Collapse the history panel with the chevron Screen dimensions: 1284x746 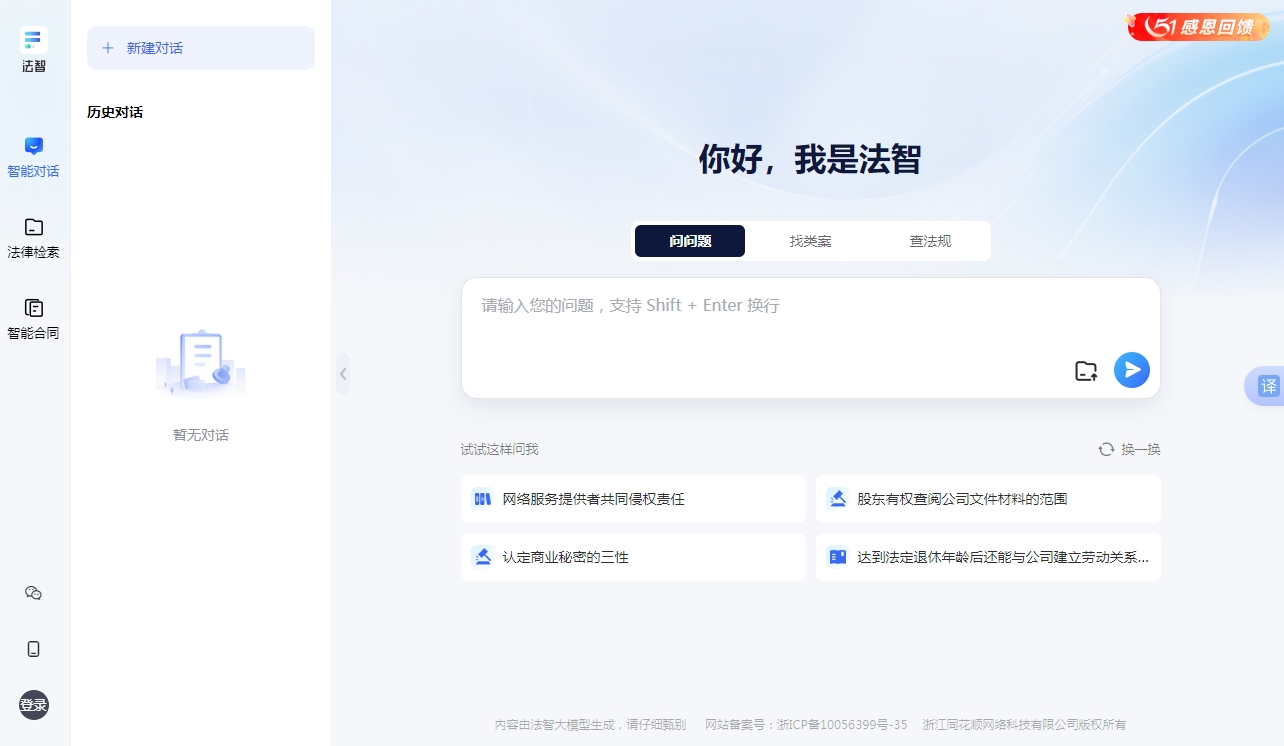tap(343, 374)
